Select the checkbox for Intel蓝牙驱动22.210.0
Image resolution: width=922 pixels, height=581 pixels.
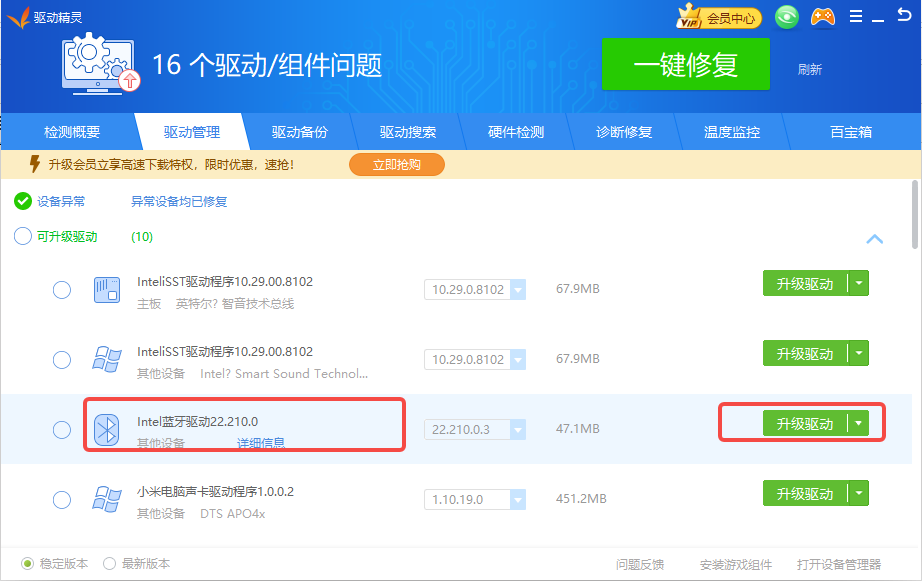coord(62,430)
